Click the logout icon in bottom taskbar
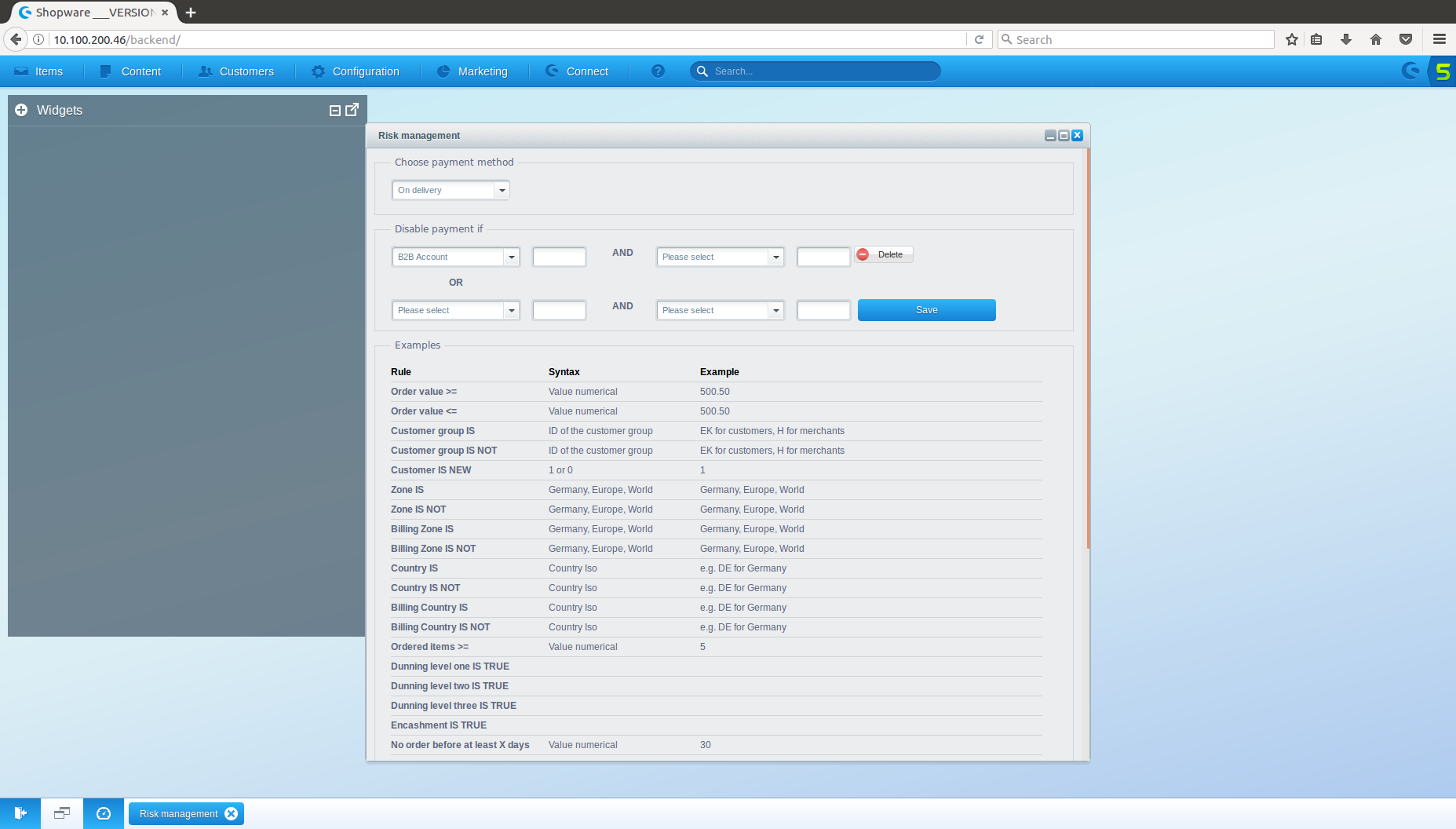Image resolution: width=1456 pixels, height=829 pixels. 20,813
